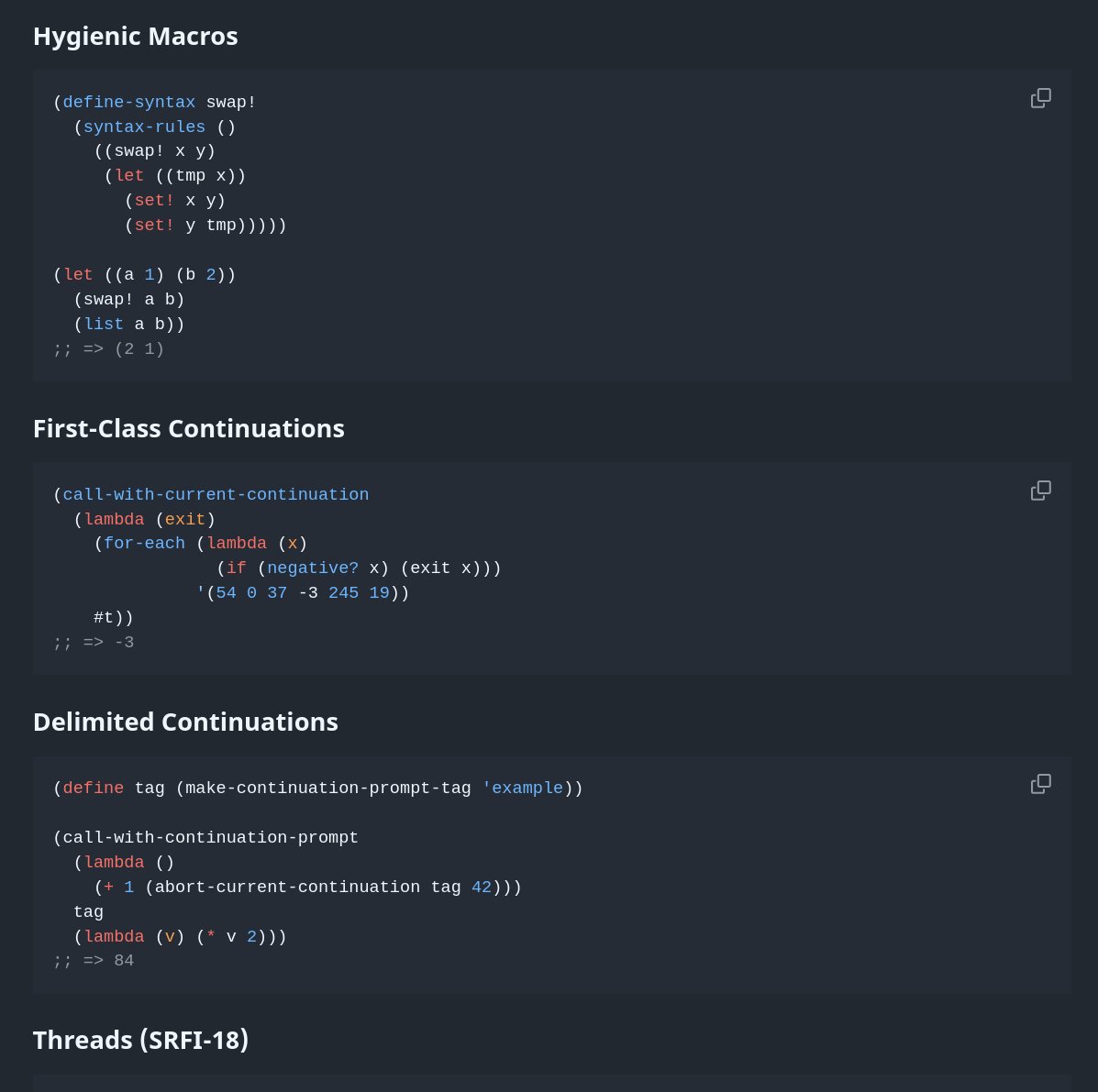Click the line "(set! y tmp)))))"
This screenshot has width=1098, height=1092.
(x=205, y=226)
